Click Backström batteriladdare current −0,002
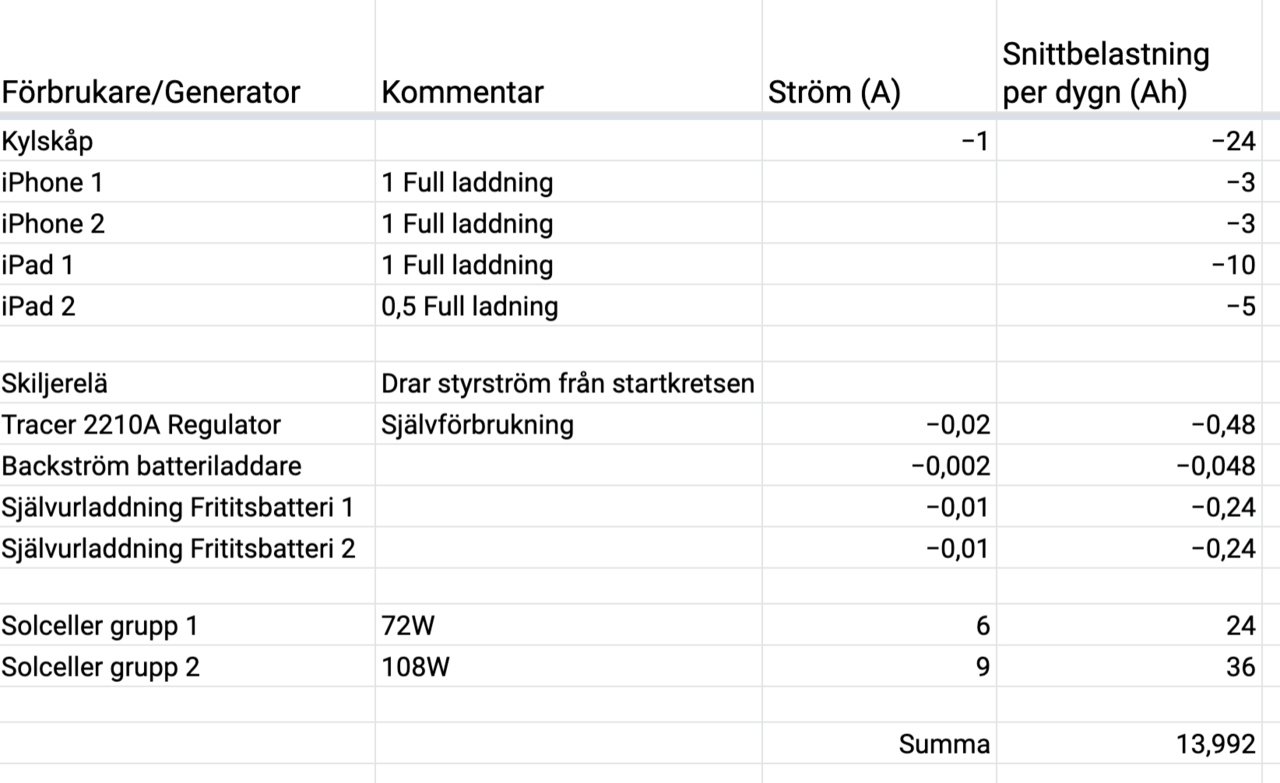 [879, 466]
